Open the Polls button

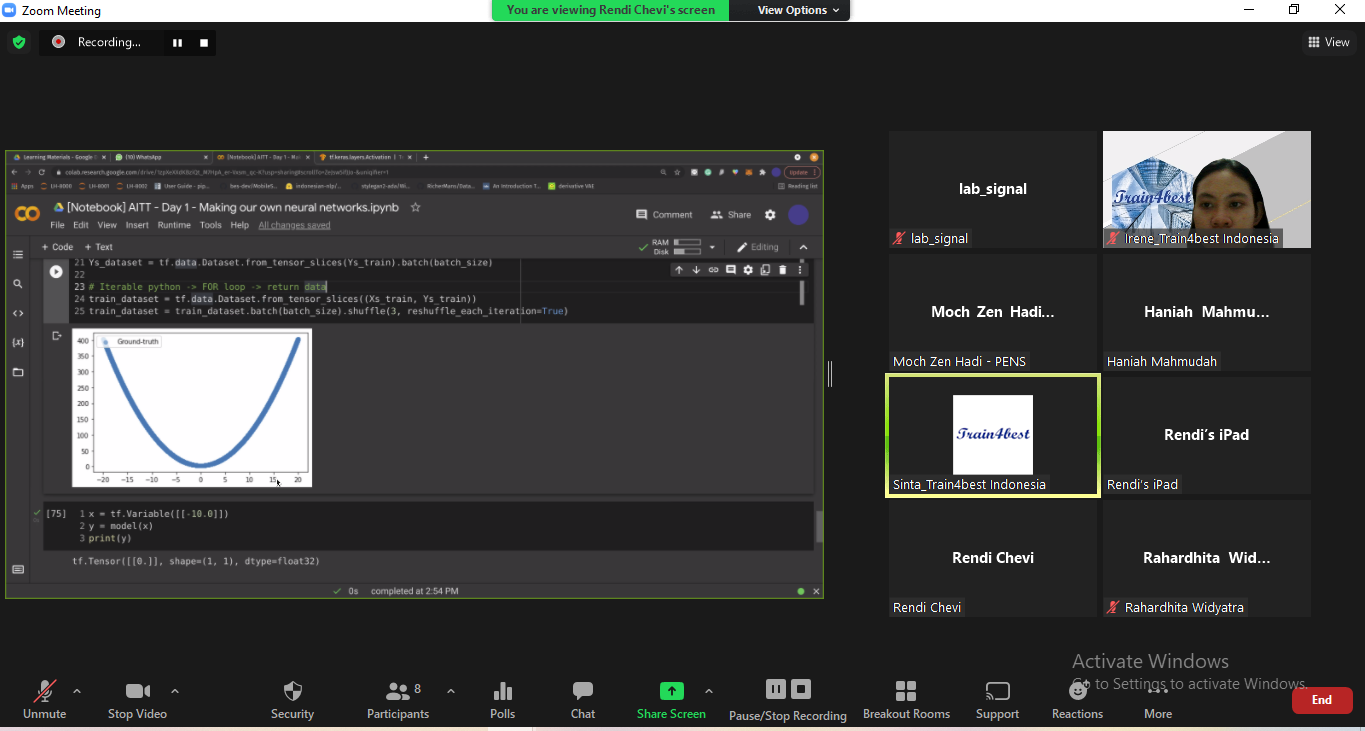[x=503, y=700]
